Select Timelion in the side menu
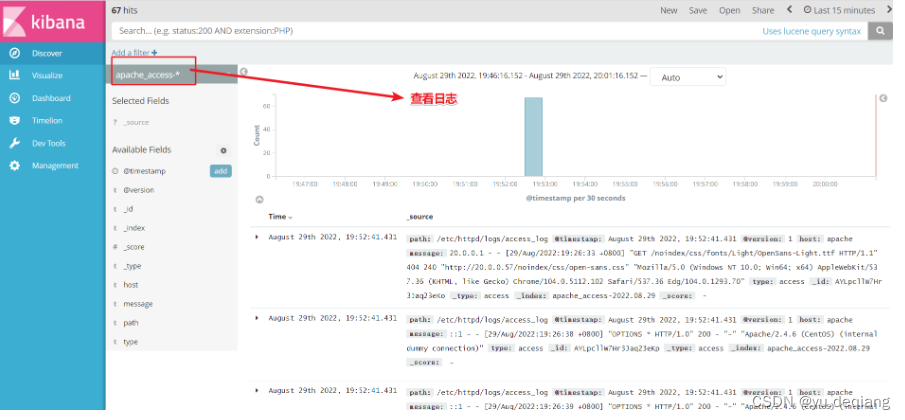The height and width of the screenshot is (420, 905). tap(47, 121)
